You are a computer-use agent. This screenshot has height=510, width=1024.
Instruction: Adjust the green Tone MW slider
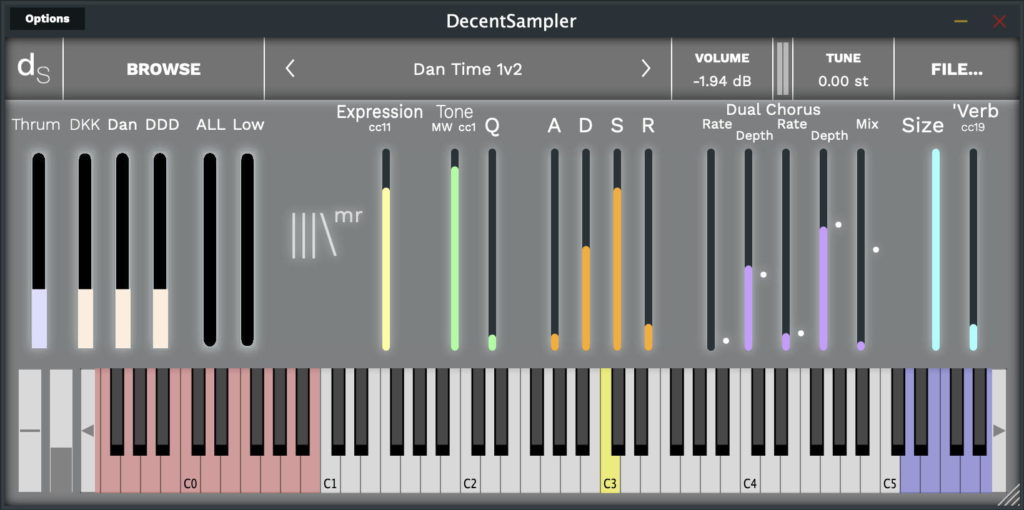[455, 249]
